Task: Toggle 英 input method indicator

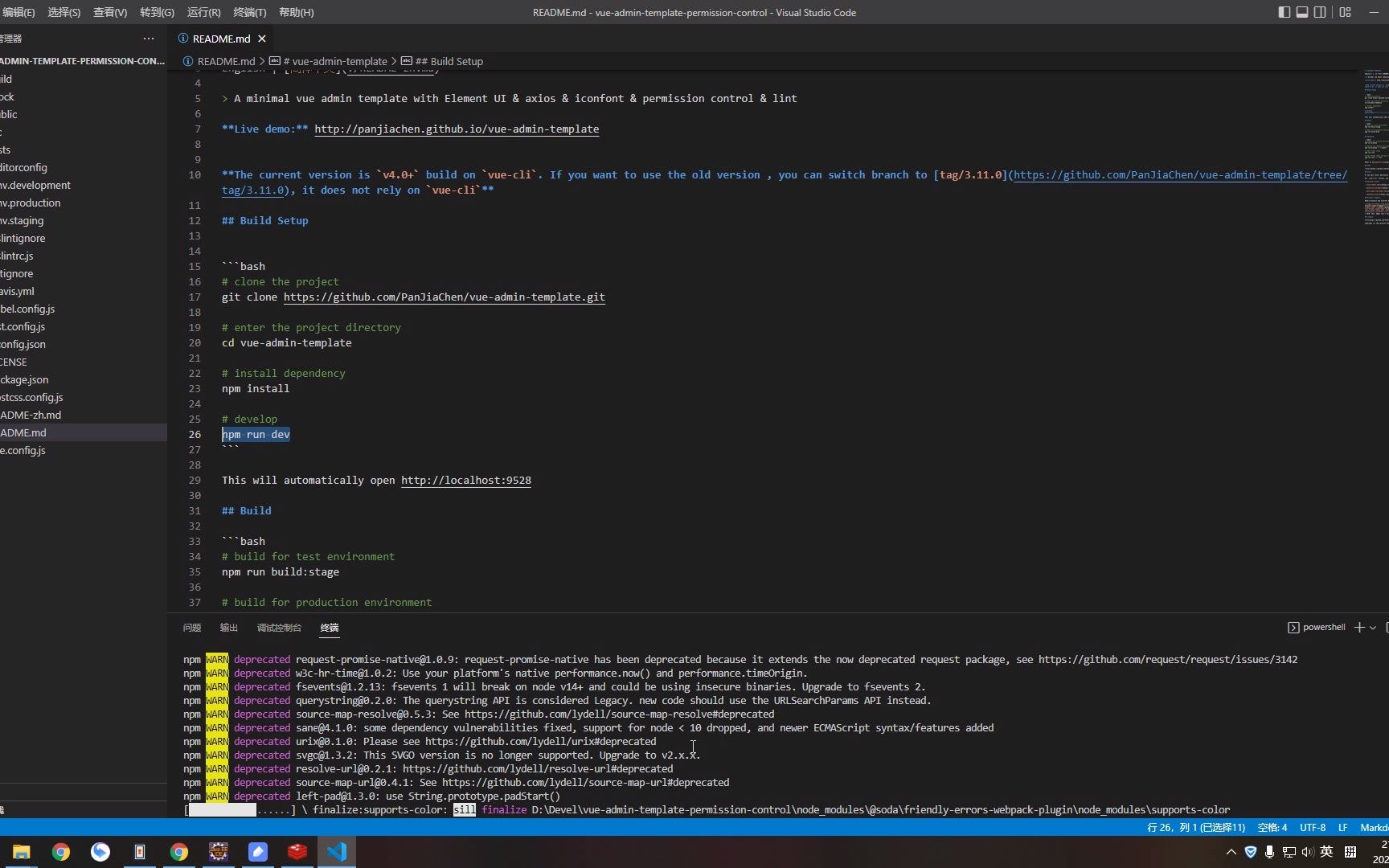Action: [x=1326, y=852]
